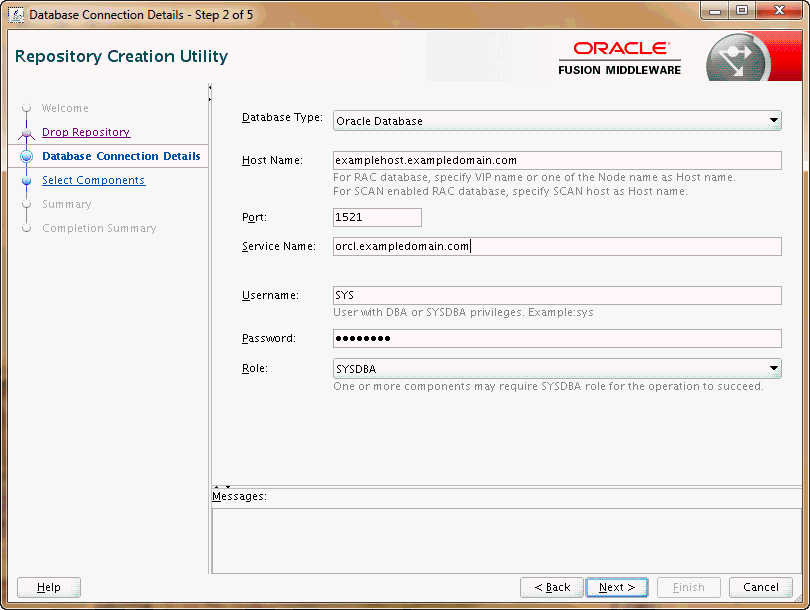Click the Service Name input field

(x=557, y=246)
